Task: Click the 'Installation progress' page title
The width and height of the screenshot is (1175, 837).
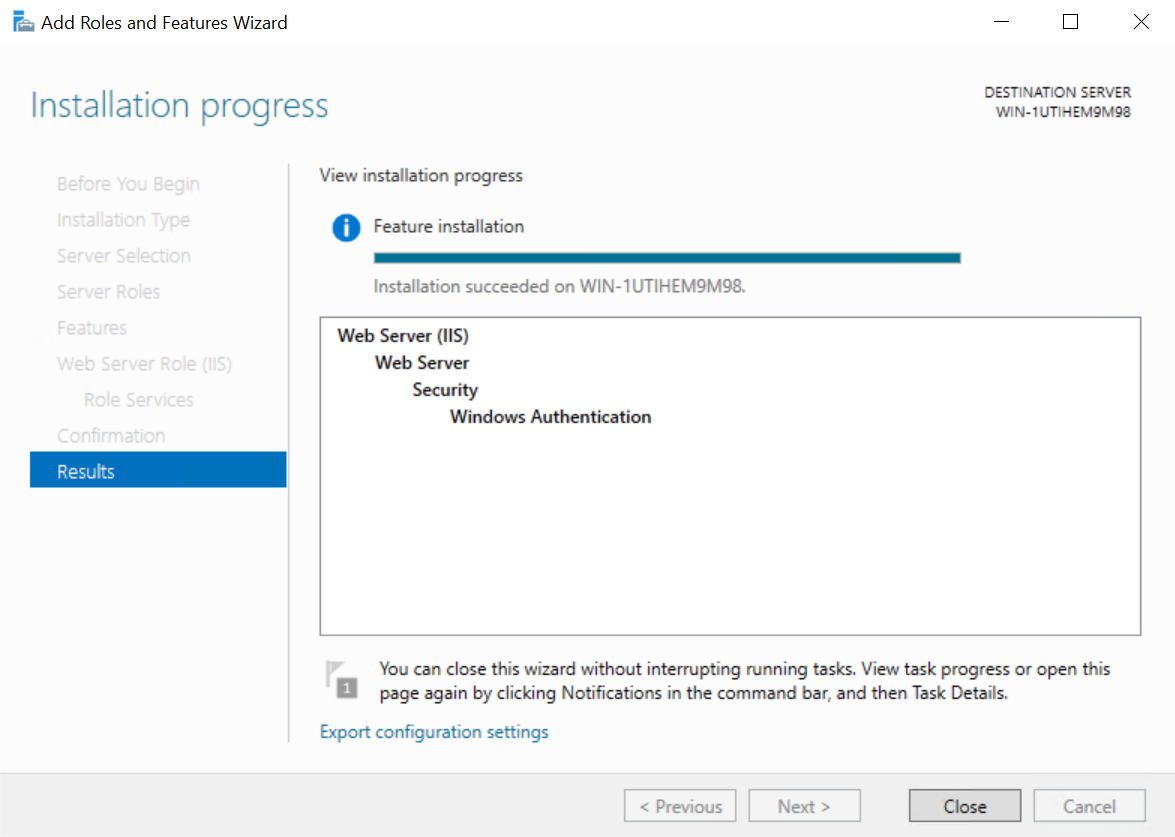Action: pos(179,105)
